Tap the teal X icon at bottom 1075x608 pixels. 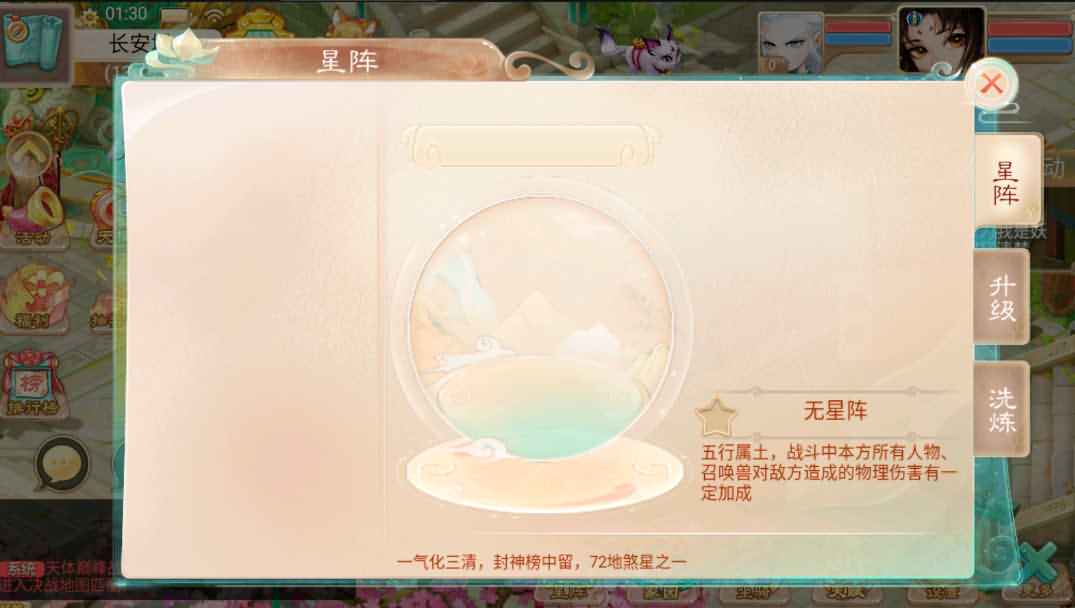click(x=1039, y=563)
